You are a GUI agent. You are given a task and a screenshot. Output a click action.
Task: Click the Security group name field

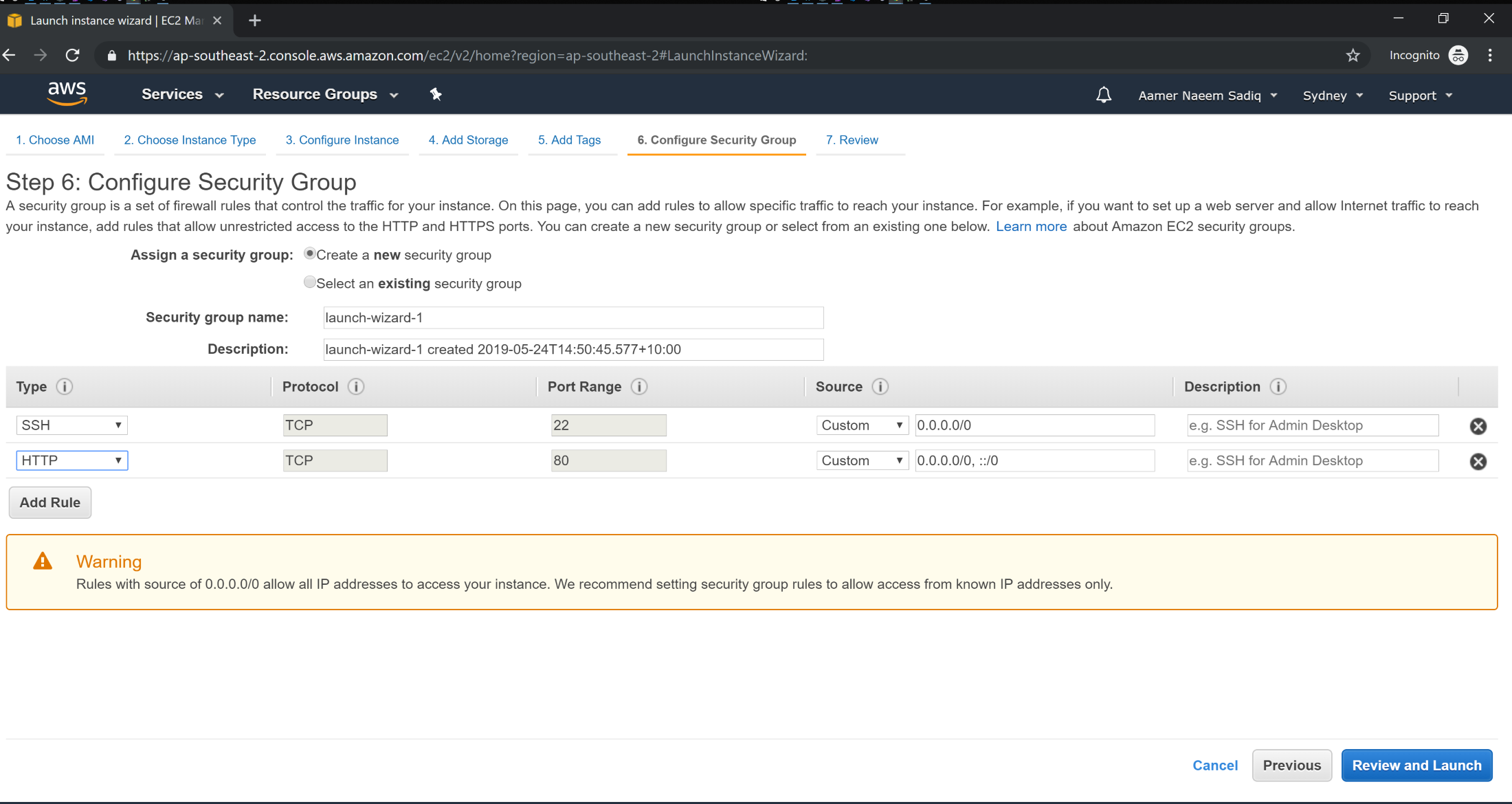573,317
